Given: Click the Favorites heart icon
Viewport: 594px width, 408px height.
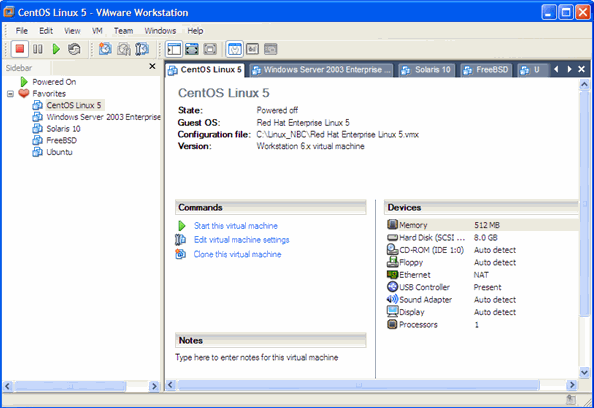Looking at the screenshot, I should pyautogui.click(x=24, y=93).
